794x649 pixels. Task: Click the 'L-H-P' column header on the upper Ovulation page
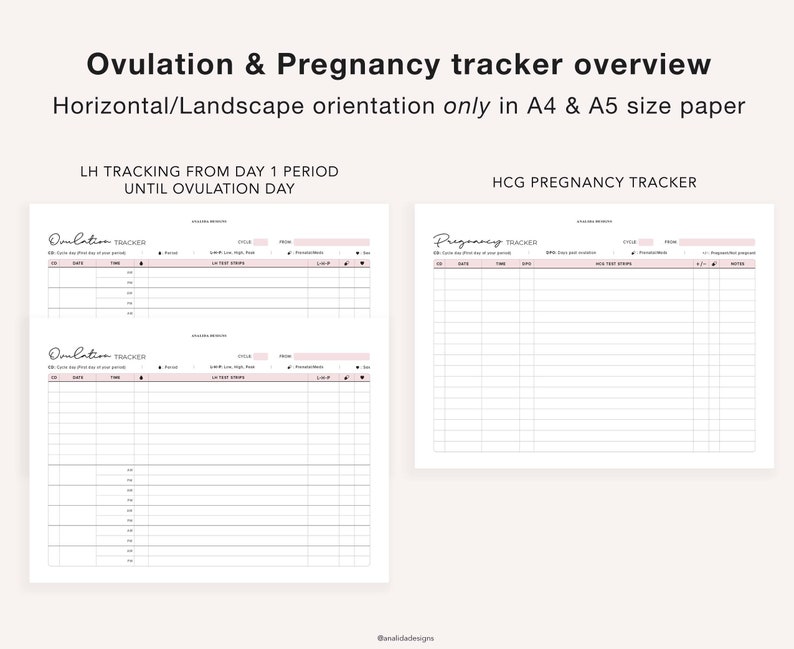[x=324, y=263]
